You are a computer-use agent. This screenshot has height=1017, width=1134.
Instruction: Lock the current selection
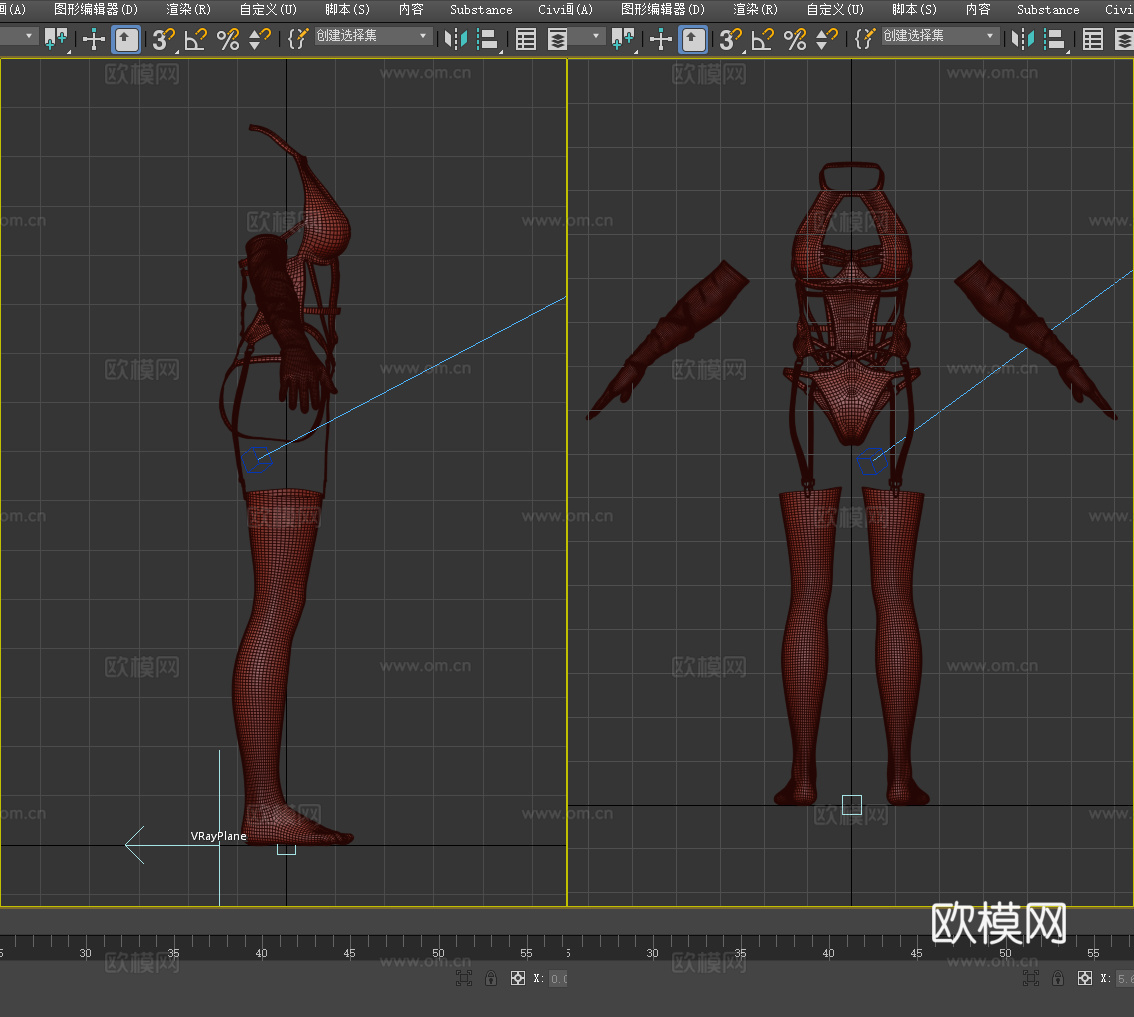pos(490,978)
